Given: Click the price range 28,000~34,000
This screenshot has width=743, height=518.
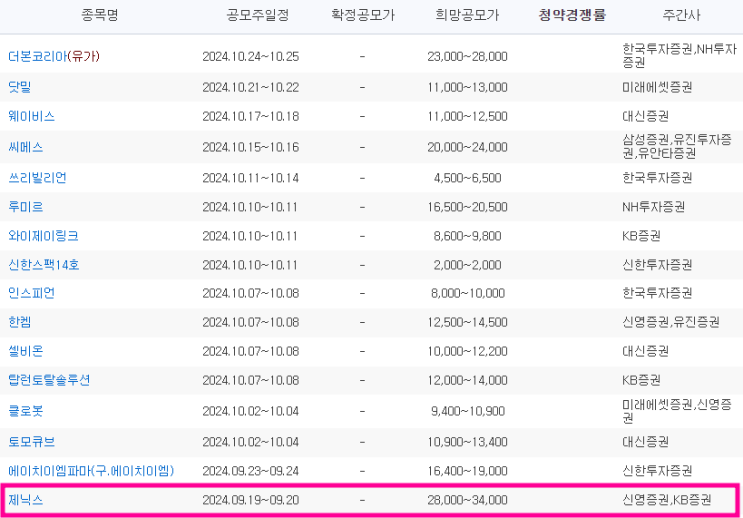Looking at the screenshot, I should click(467, 500).
